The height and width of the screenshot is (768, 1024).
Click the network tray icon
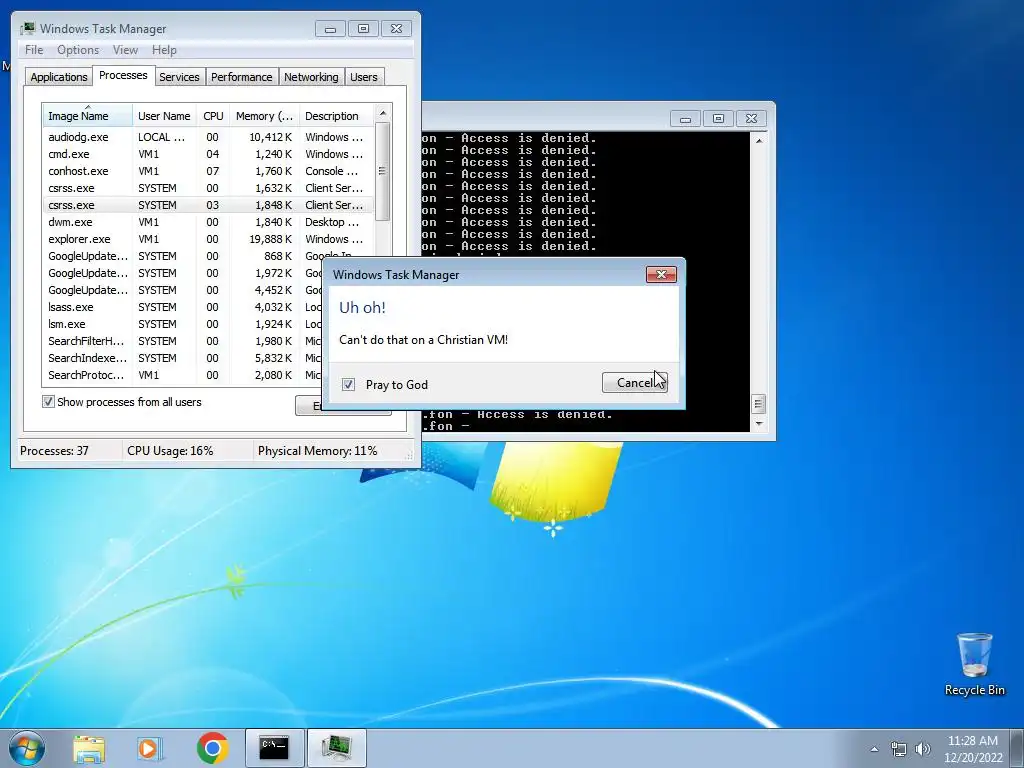point(899,749)
